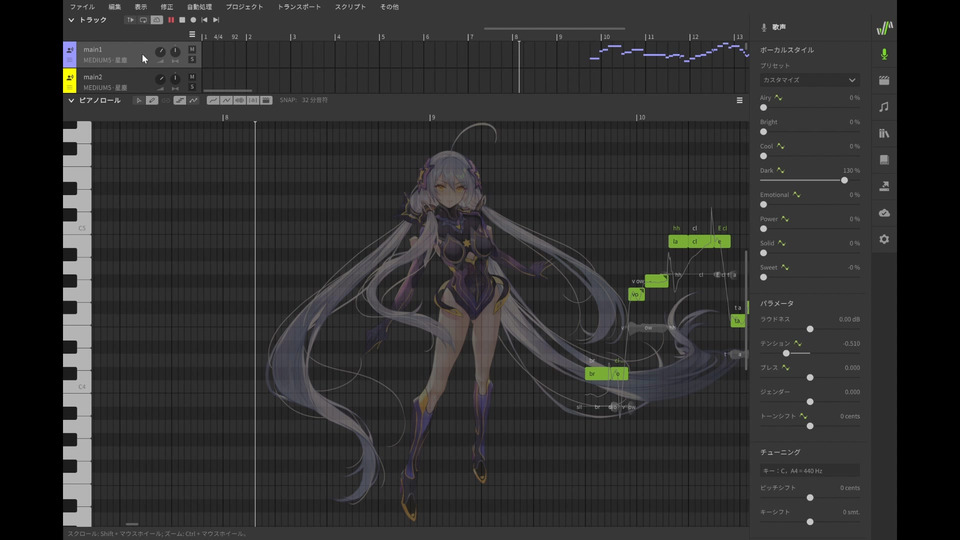Solo the main1 track
Image resolution: width=960 pixels, height=540 pixels.
coord(192,59)
